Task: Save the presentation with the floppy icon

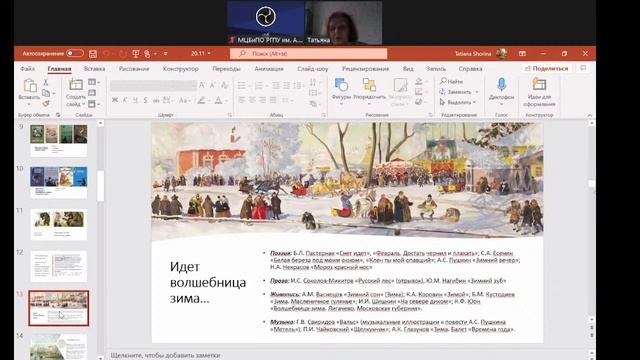Action: point(93,53)
